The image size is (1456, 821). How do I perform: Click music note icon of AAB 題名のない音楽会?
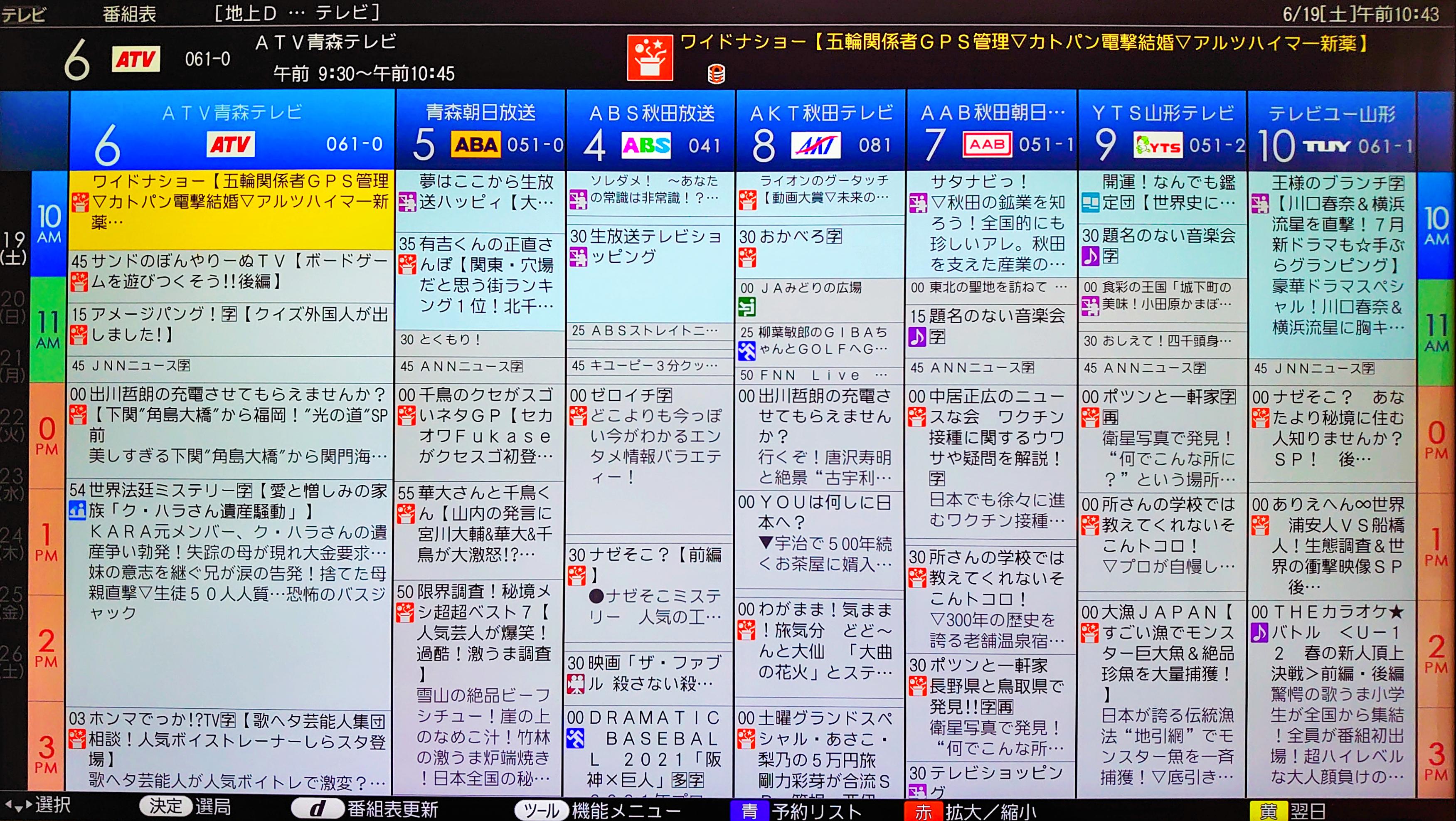tap(917, 336)
